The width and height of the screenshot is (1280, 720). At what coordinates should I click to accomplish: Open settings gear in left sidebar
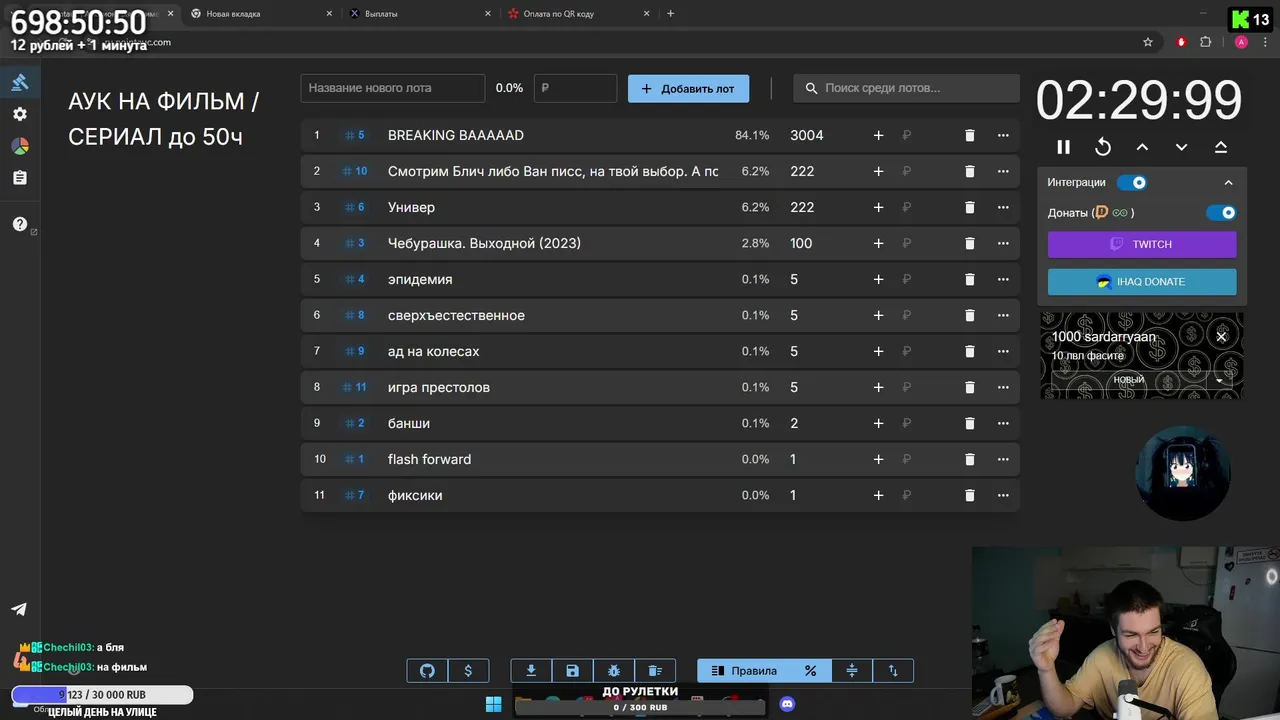(x=19, y=114)
